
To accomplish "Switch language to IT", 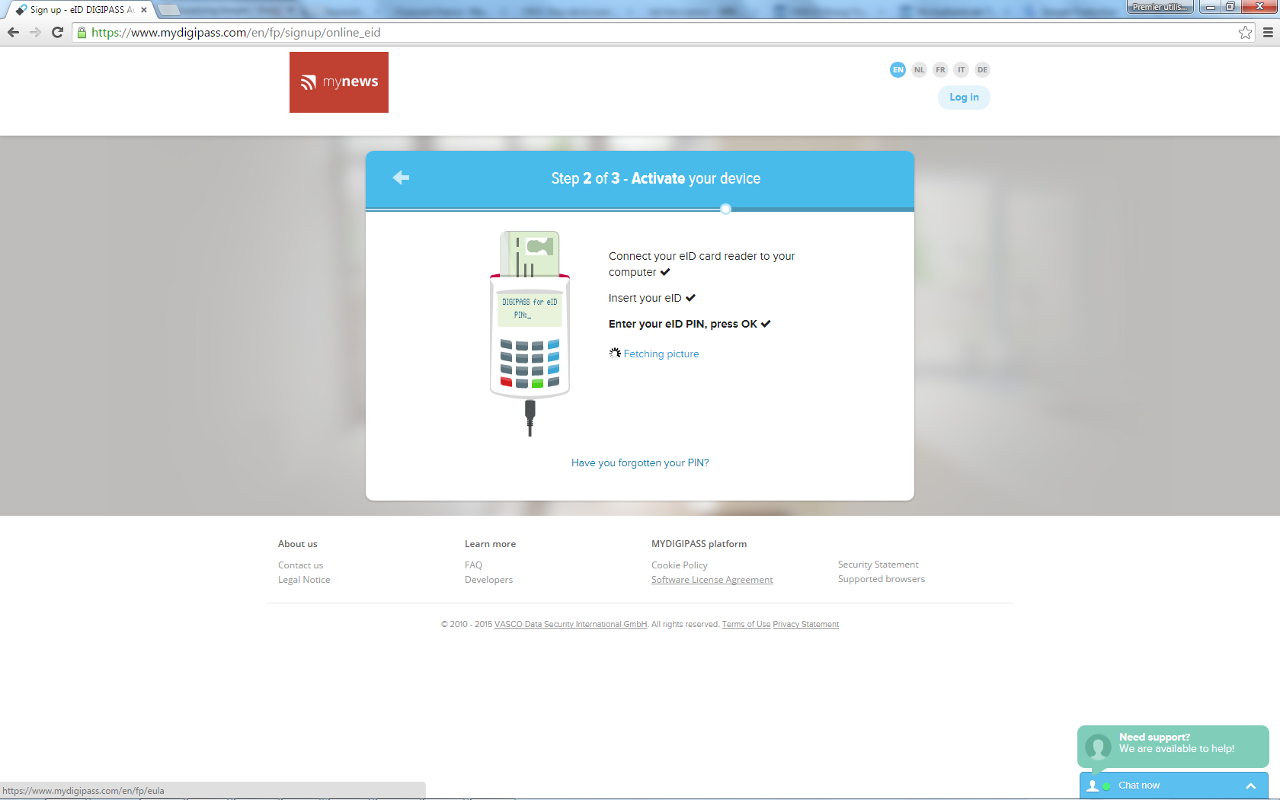I will point(961,69).
